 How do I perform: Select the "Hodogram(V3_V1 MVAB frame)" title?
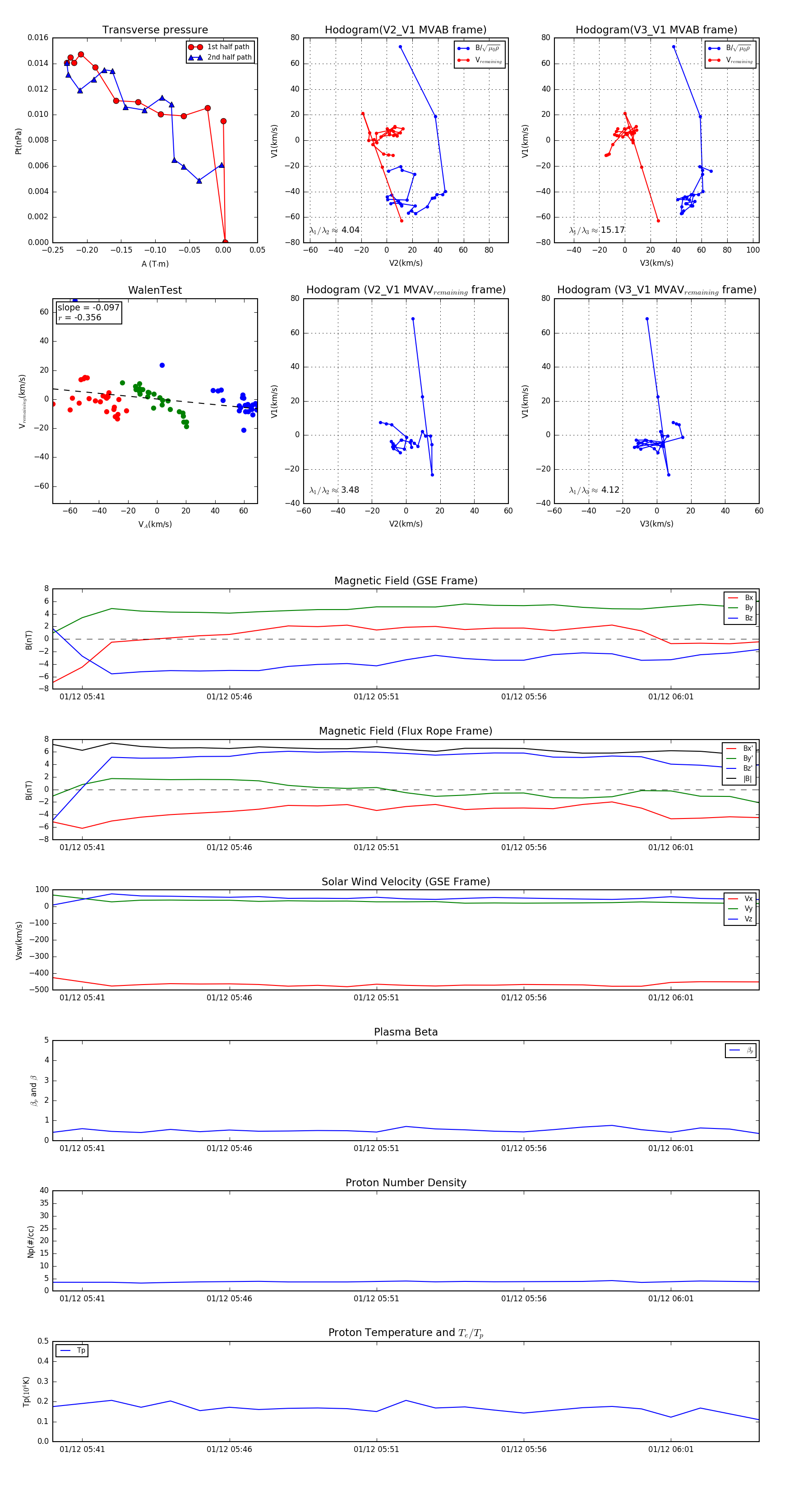click(656, 30)
